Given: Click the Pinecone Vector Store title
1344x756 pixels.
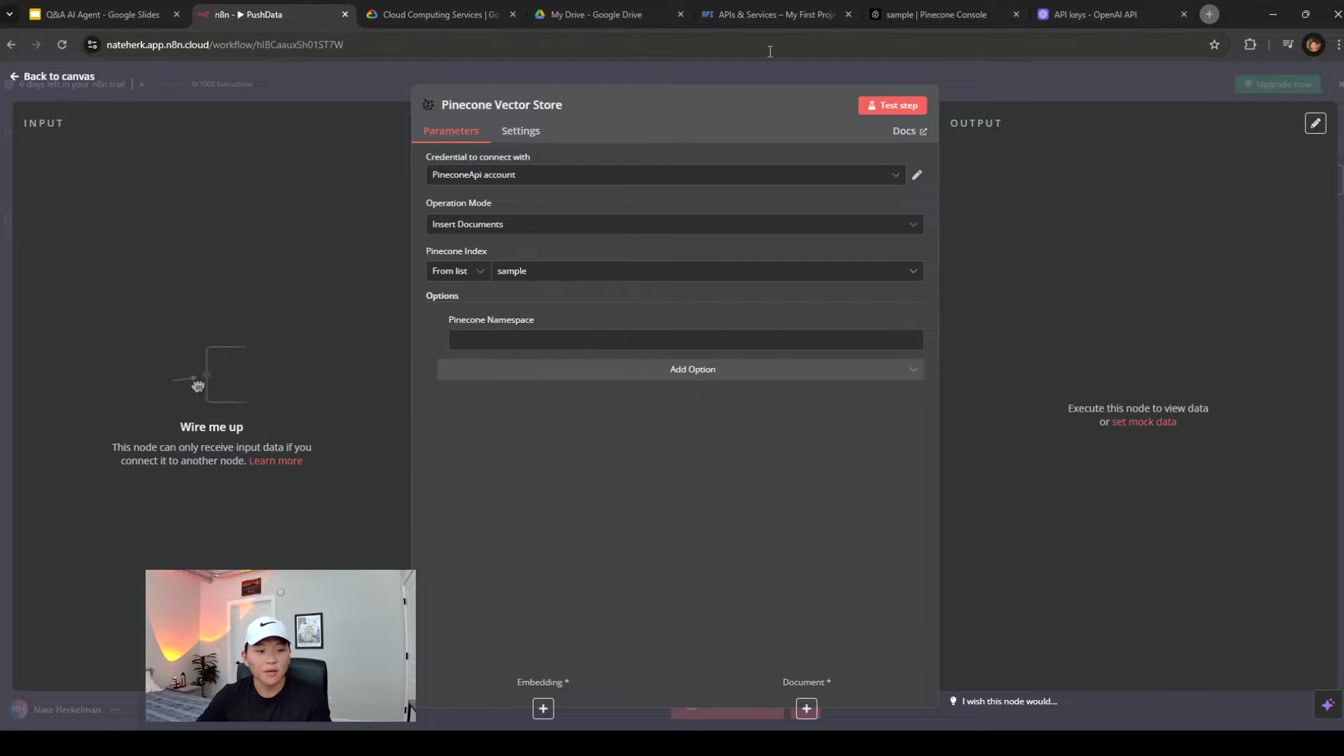Looking at the screenshot, I should tap(502, 105).
